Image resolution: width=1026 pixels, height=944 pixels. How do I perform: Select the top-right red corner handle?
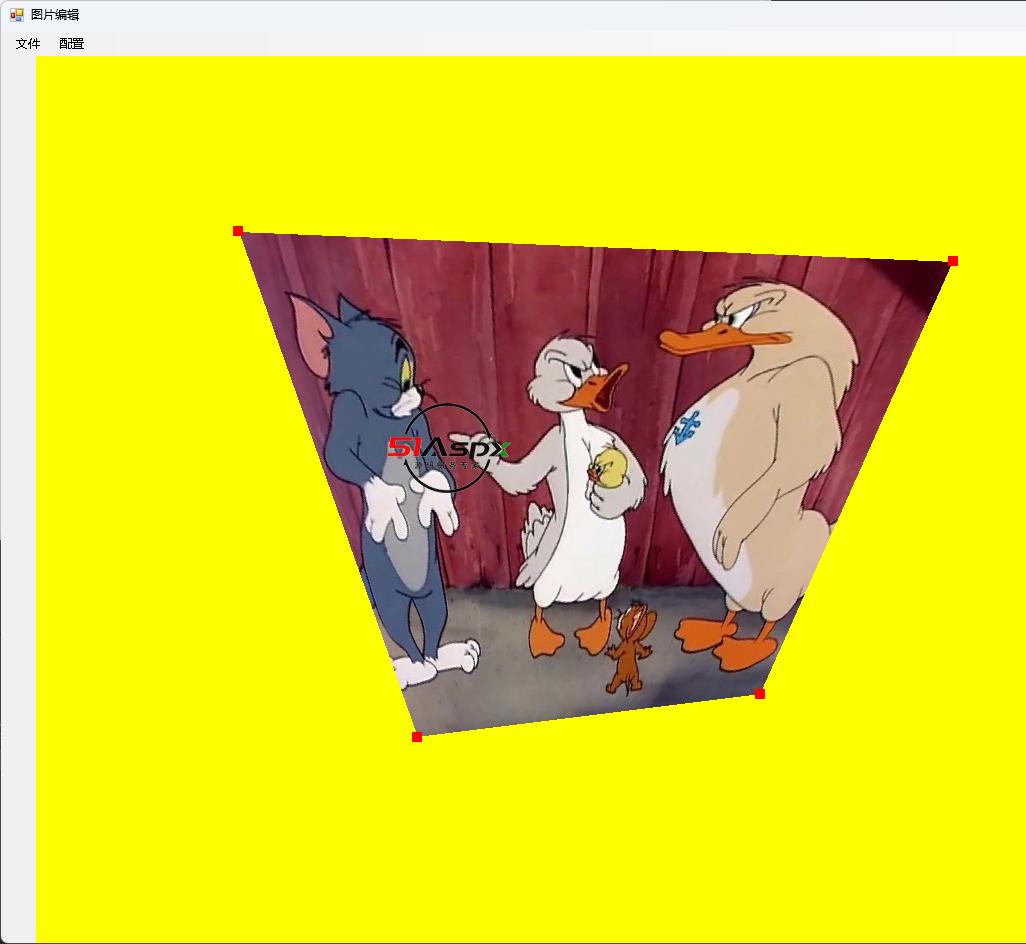pos(953,262)
